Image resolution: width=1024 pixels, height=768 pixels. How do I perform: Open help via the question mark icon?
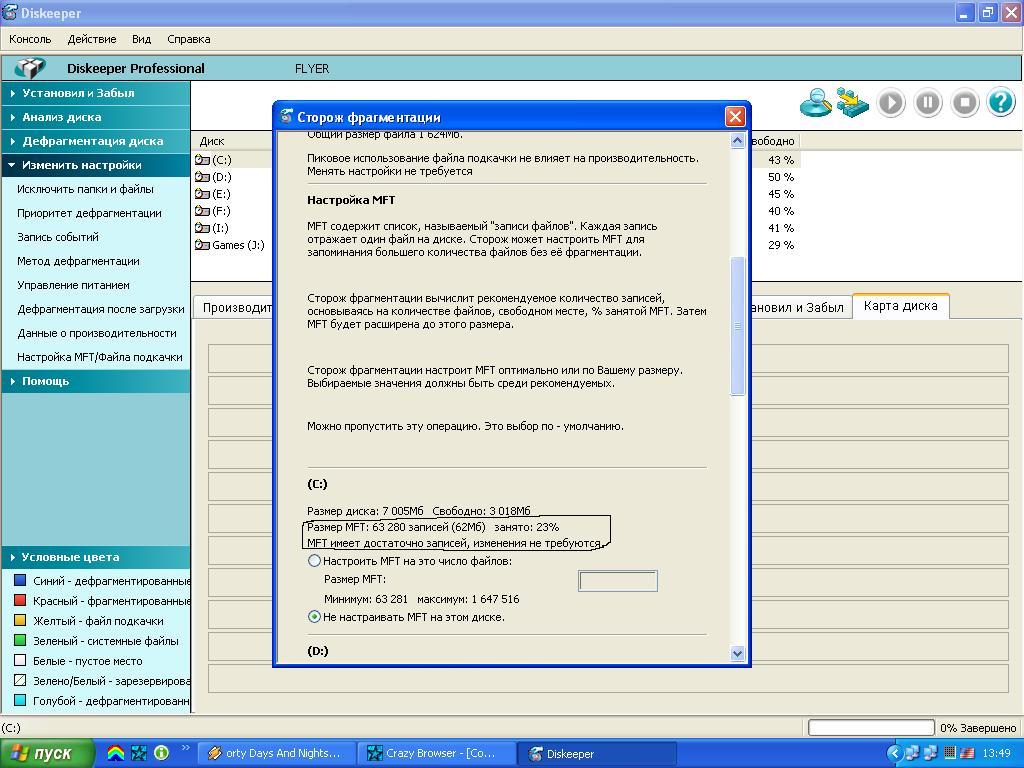1001,103
